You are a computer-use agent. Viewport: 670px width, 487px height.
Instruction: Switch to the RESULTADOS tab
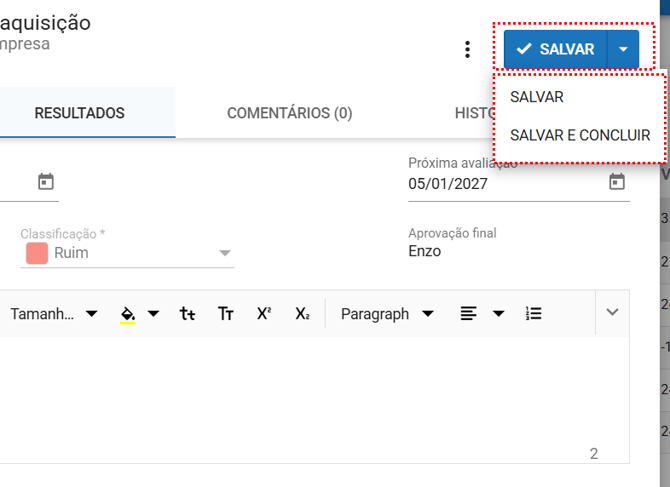tap(80, 113)
